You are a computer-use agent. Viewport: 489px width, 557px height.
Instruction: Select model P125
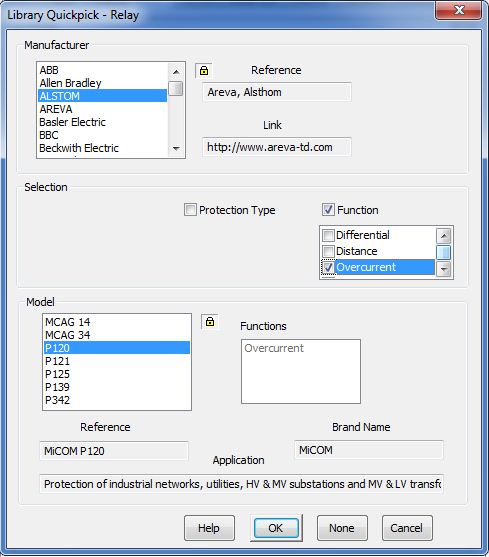point(117,374)
